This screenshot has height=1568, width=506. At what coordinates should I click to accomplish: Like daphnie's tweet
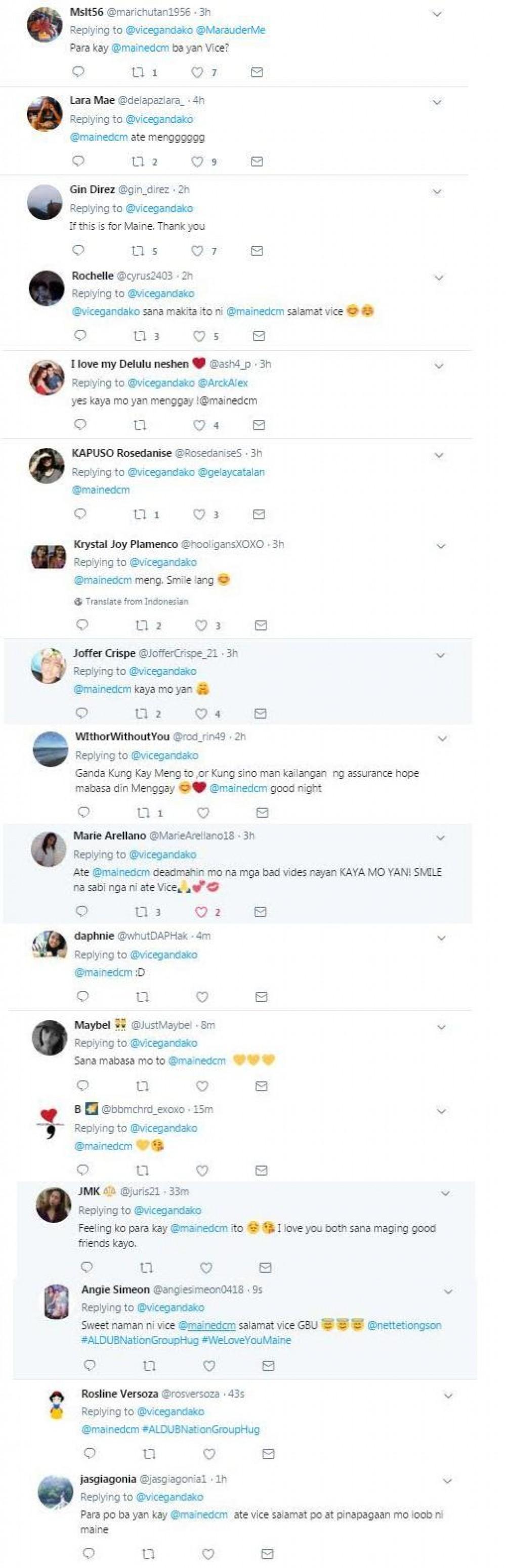tap(202, 997)
